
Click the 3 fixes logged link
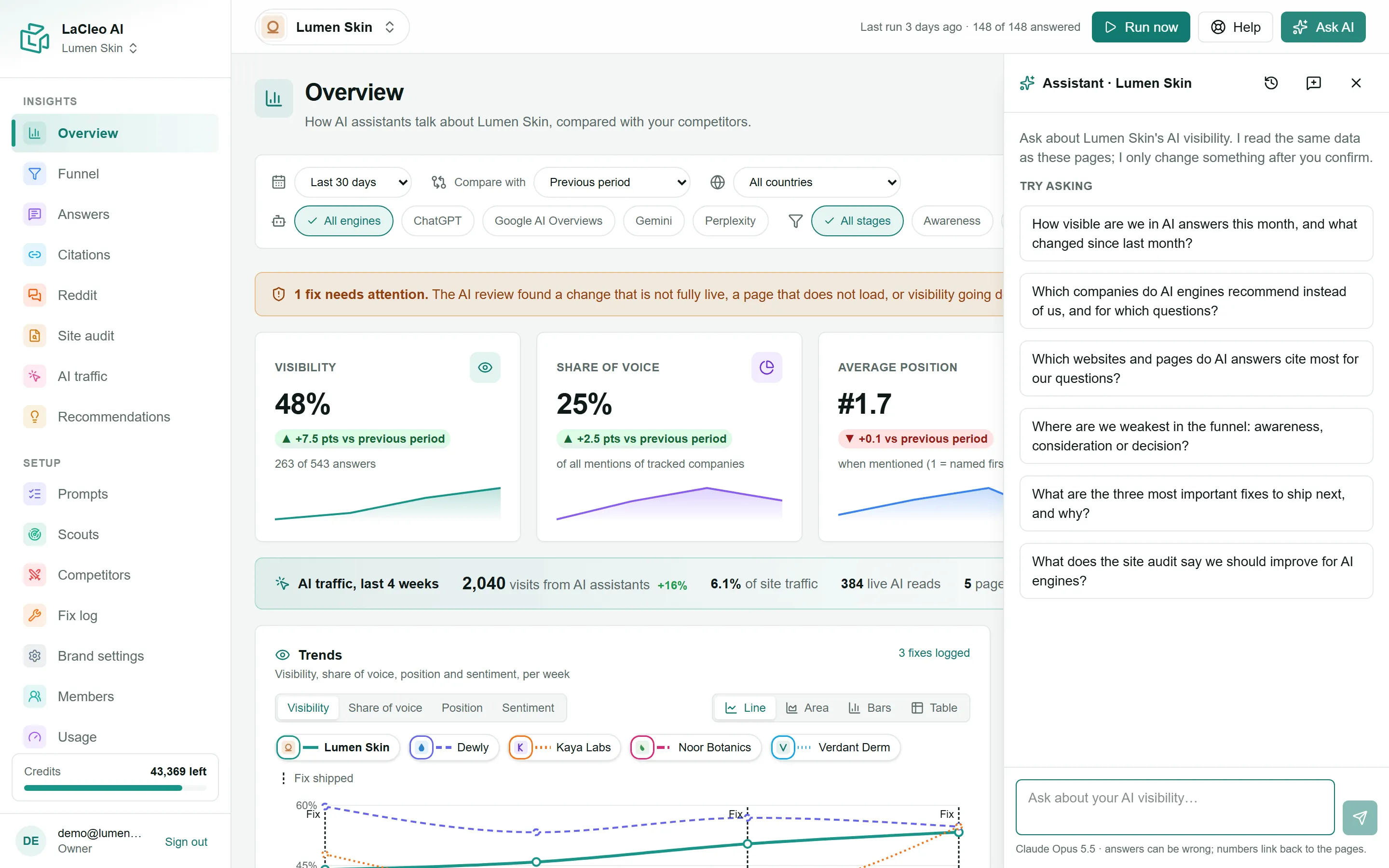[x=934, y=653]
